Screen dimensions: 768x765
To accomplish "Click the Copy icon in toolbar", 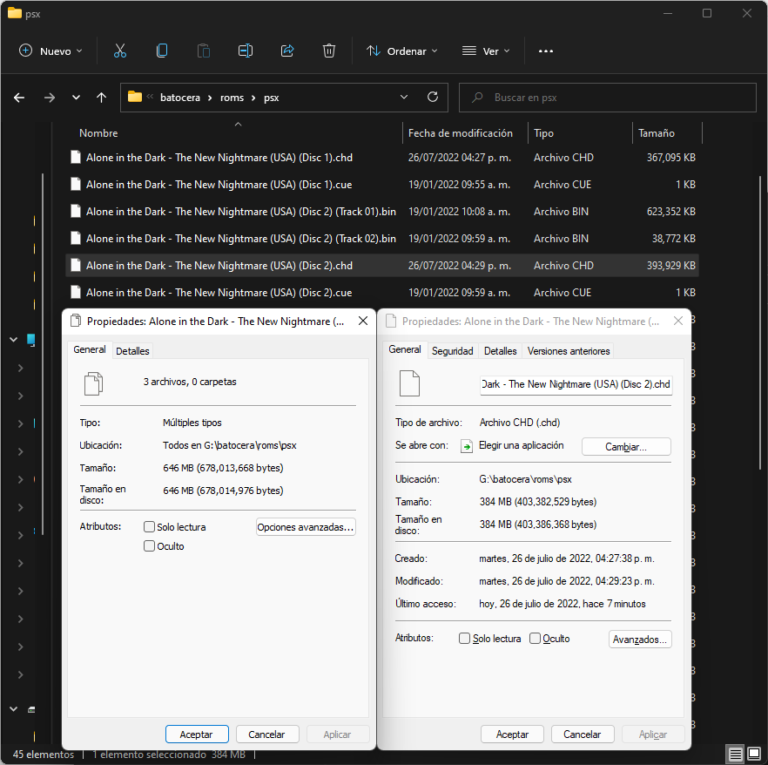I will click(x=162, y=51).
